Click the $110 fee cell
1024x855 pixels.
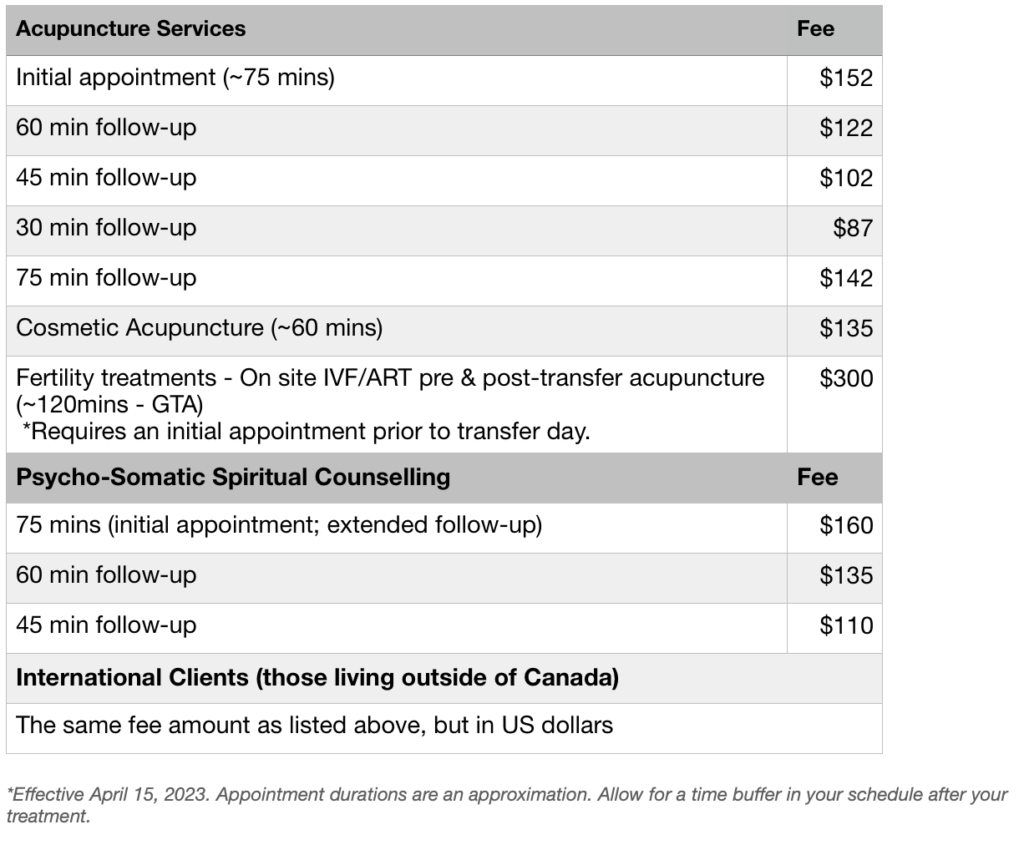846,627
